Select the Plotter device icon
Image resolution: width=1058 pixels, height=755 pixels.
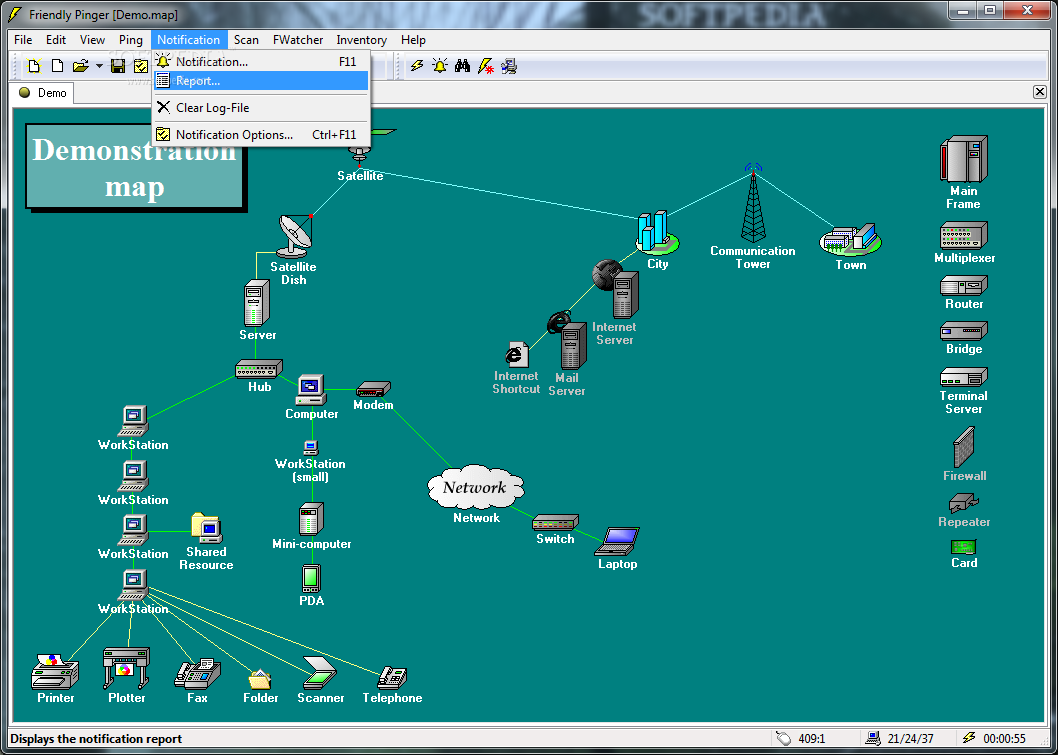(126, 668)
